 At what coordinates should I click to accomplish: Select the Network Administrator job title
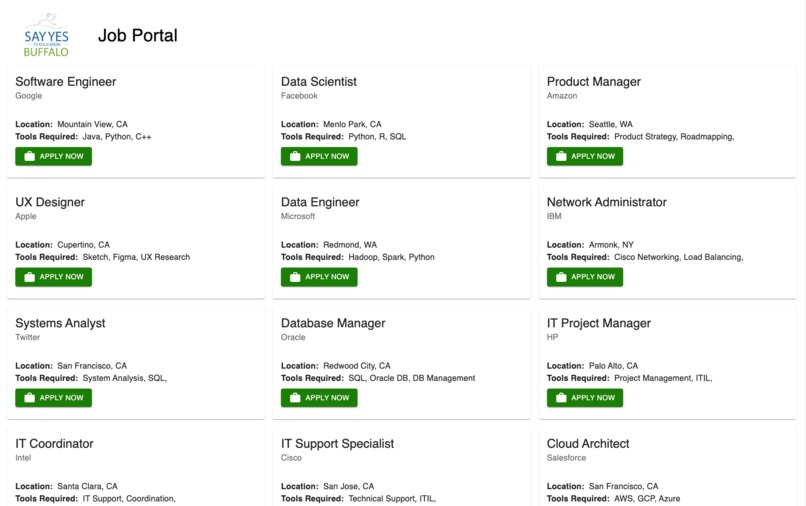click(x=607, y=202)
